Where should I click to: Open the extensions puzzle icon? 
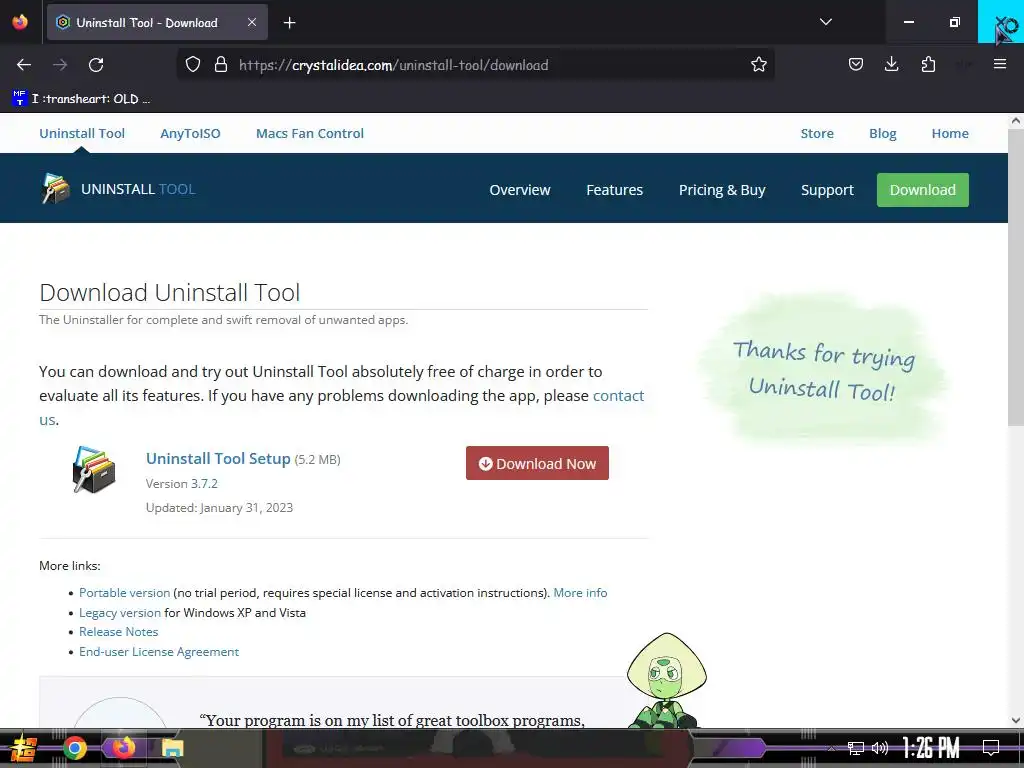928,64
